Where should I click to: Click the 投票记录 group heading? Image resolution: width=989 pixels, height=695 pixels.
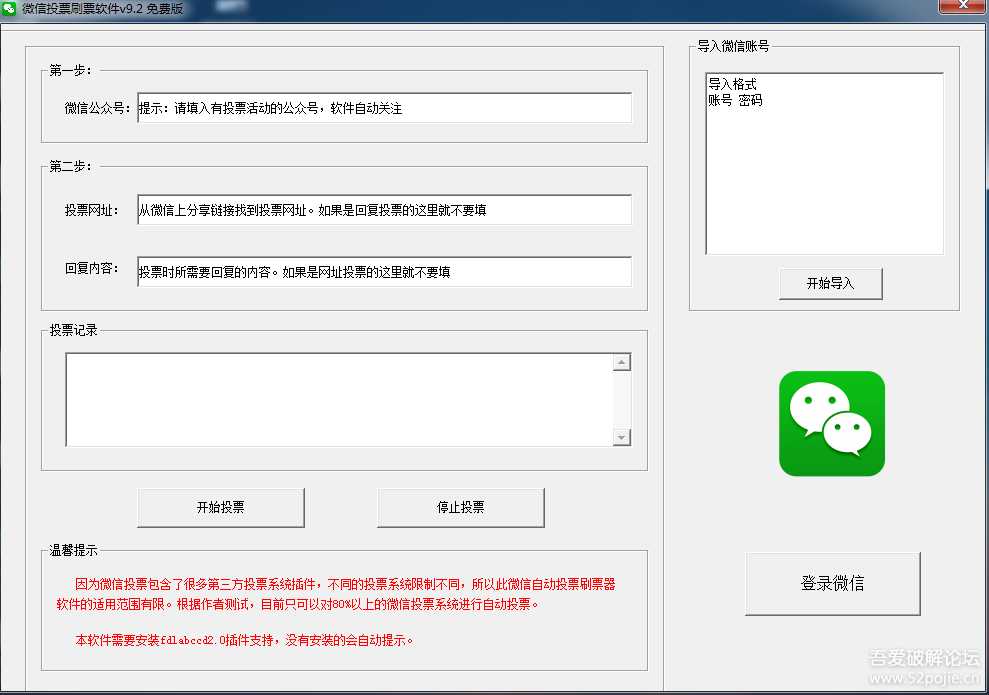click(73, 330)
